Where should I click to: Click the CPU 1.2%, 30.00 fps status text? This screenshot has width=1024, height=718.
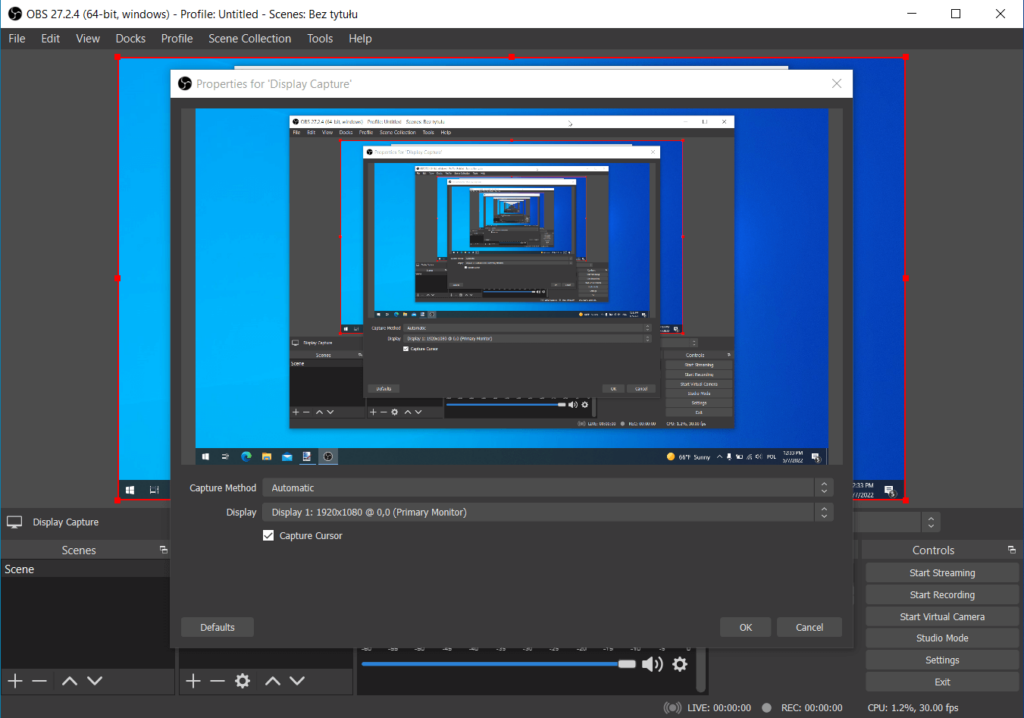click(x=913, y=708)
